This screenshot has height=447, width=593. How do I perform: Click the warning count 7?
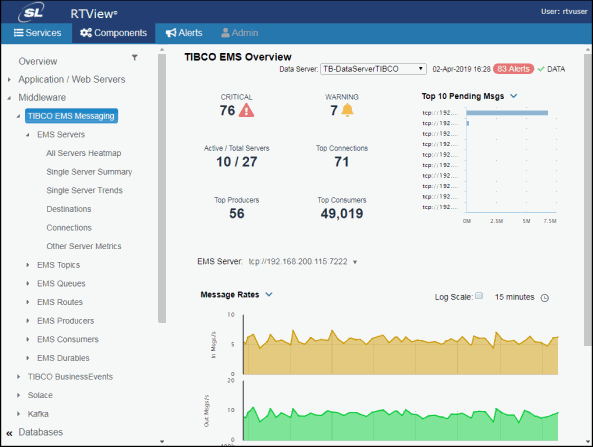334,110
